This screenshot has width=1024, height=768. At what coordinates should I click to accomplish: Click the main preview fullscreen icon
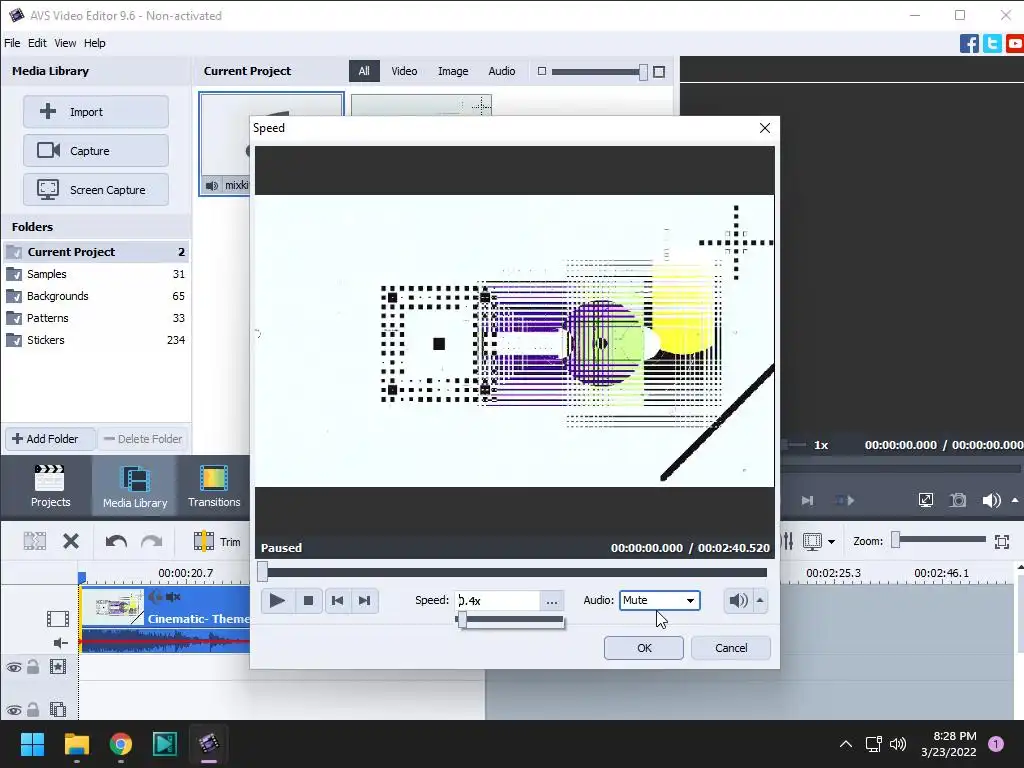pos(925,500)
